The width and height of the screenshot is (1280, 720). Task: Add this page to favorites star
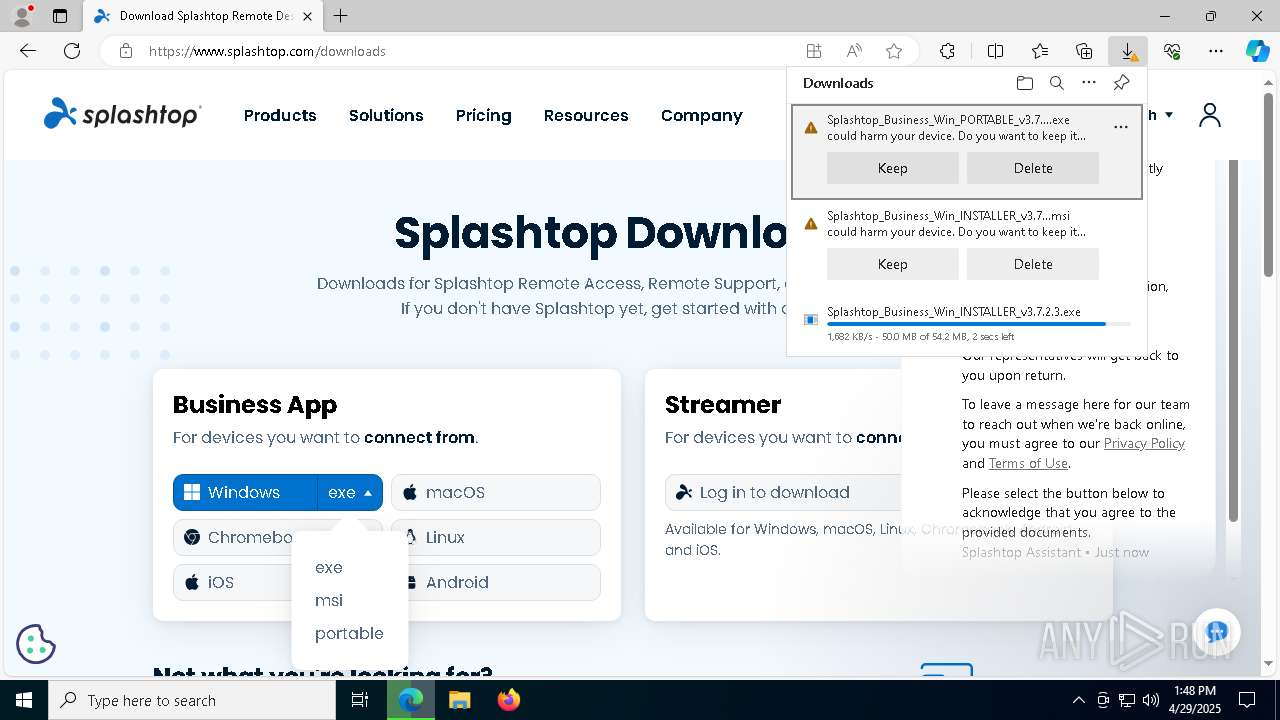click(x=894, y=51)
